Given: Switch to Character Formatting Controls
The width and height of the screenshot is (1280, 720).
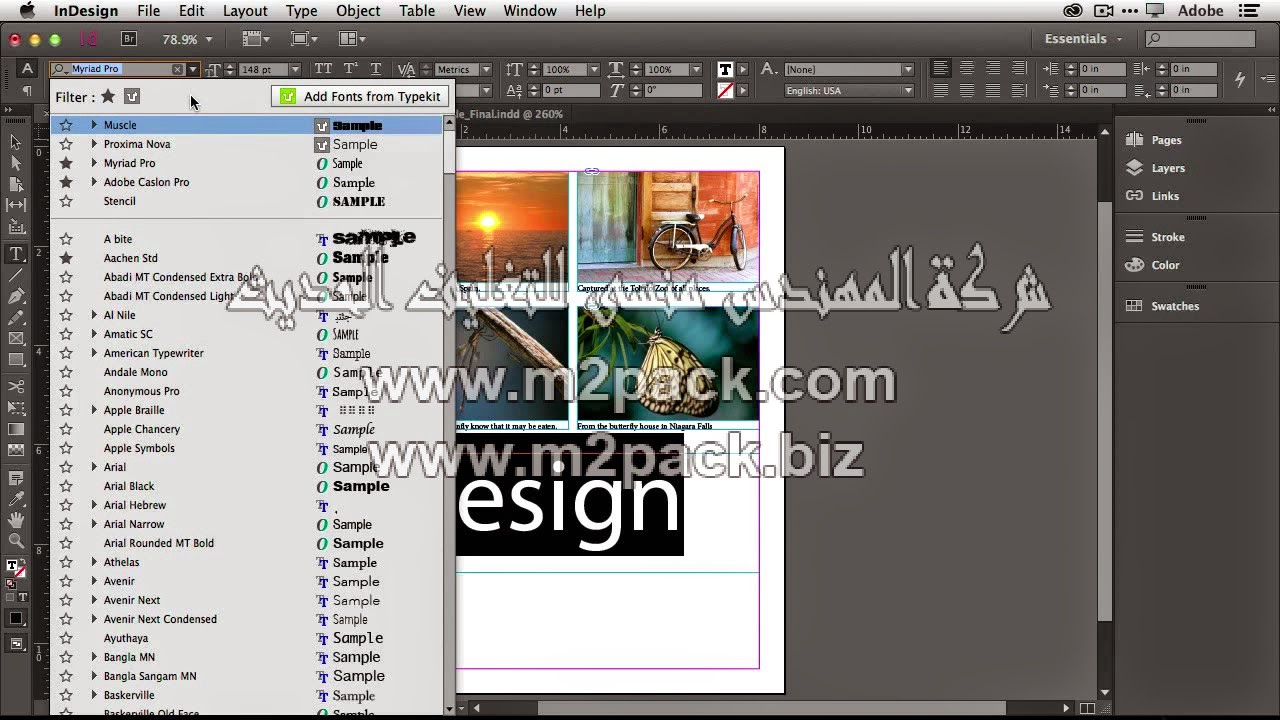Looking at the screenshot, I should pos(28,69).
